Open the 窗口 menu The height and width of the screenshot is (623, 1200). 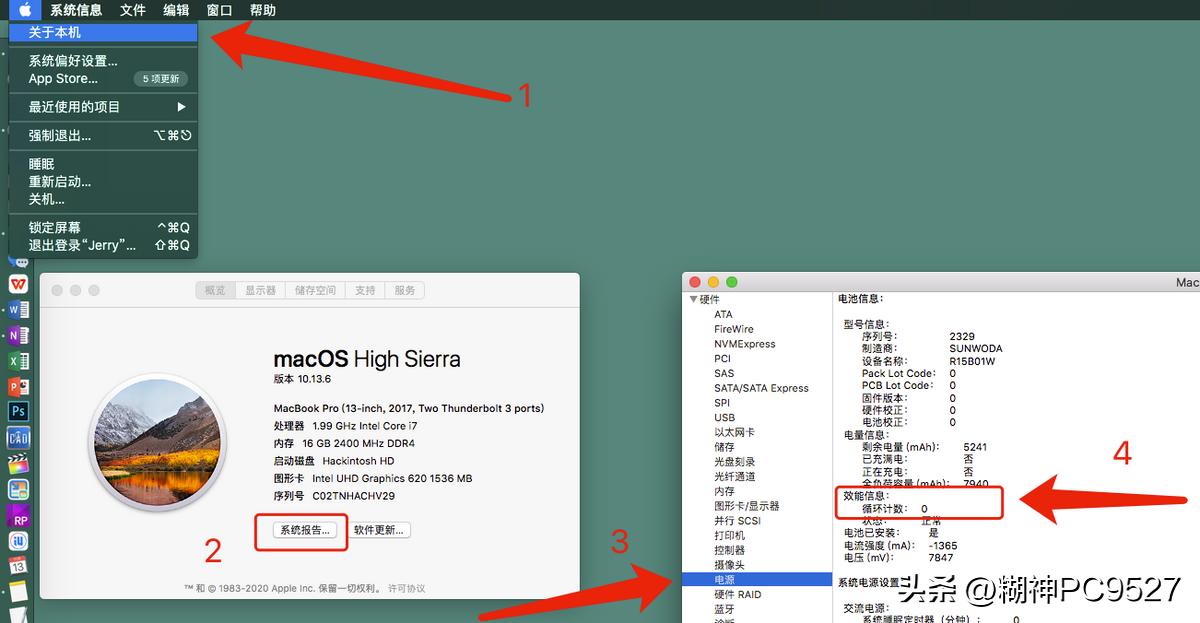[219, 10]
